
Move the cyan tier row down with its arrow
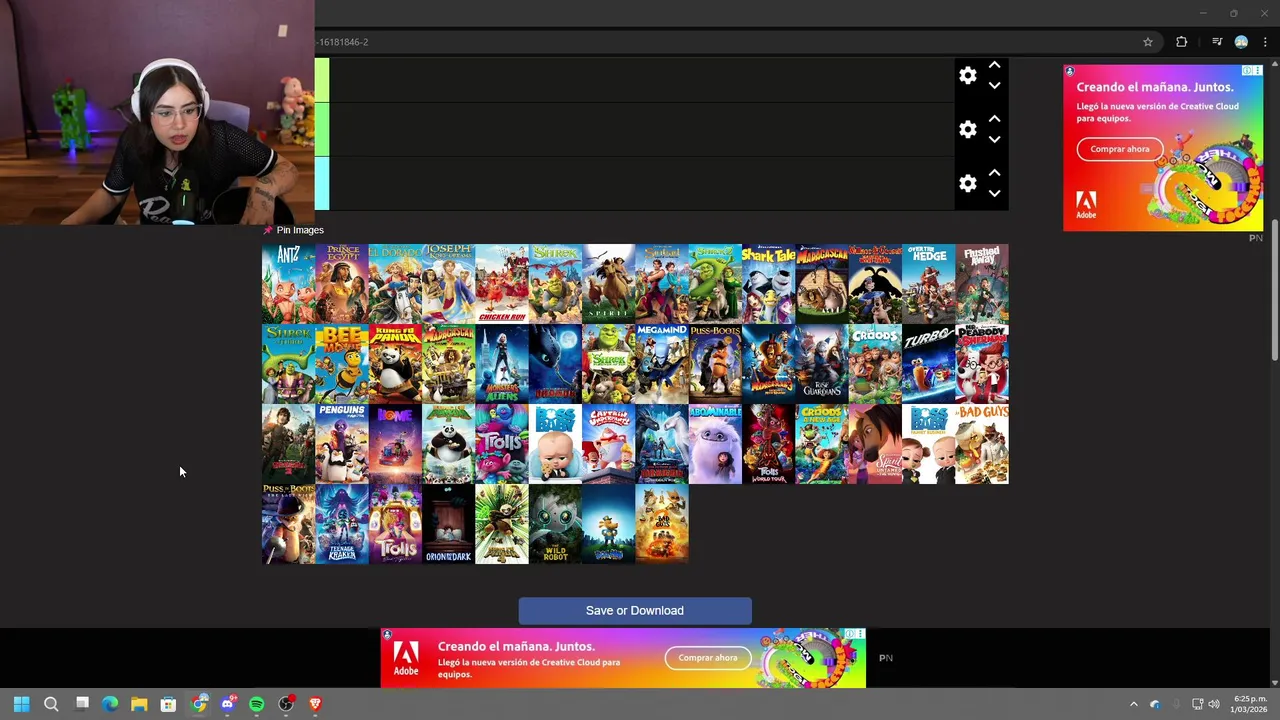(x=994, y=194)
